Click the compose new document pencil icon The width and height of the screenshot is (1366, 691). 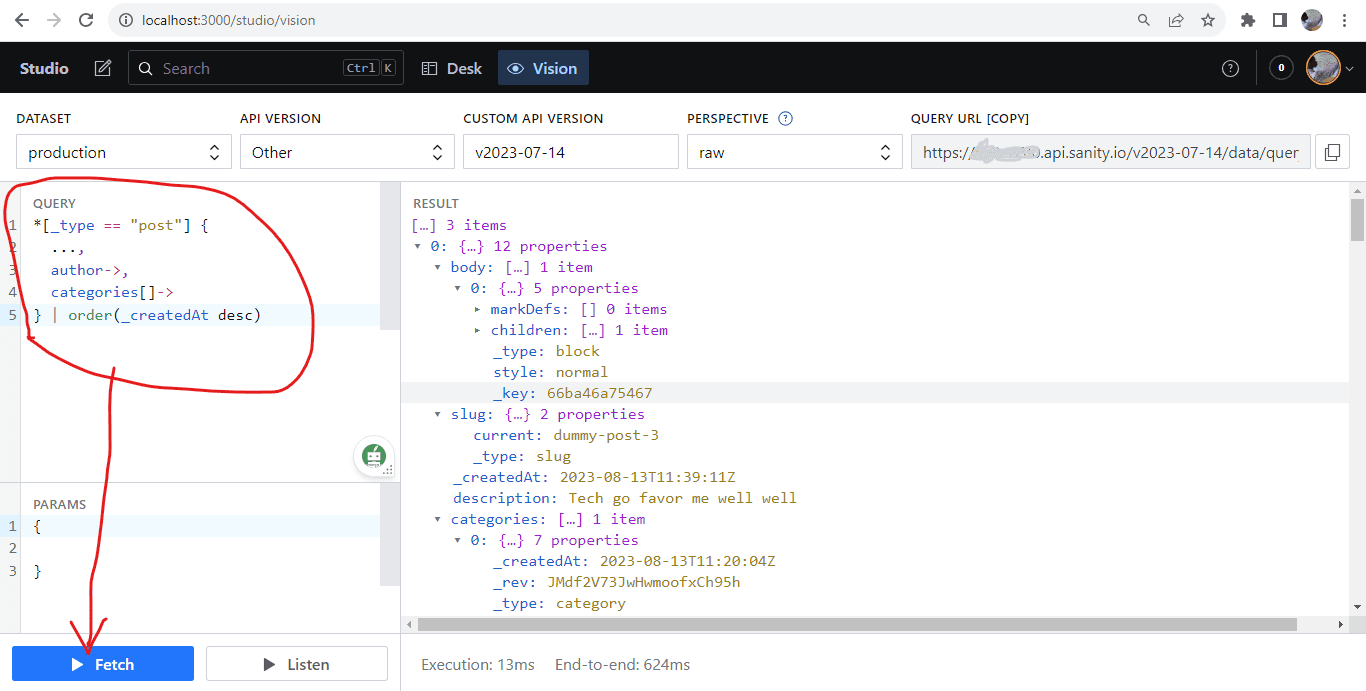click(103, 68)
